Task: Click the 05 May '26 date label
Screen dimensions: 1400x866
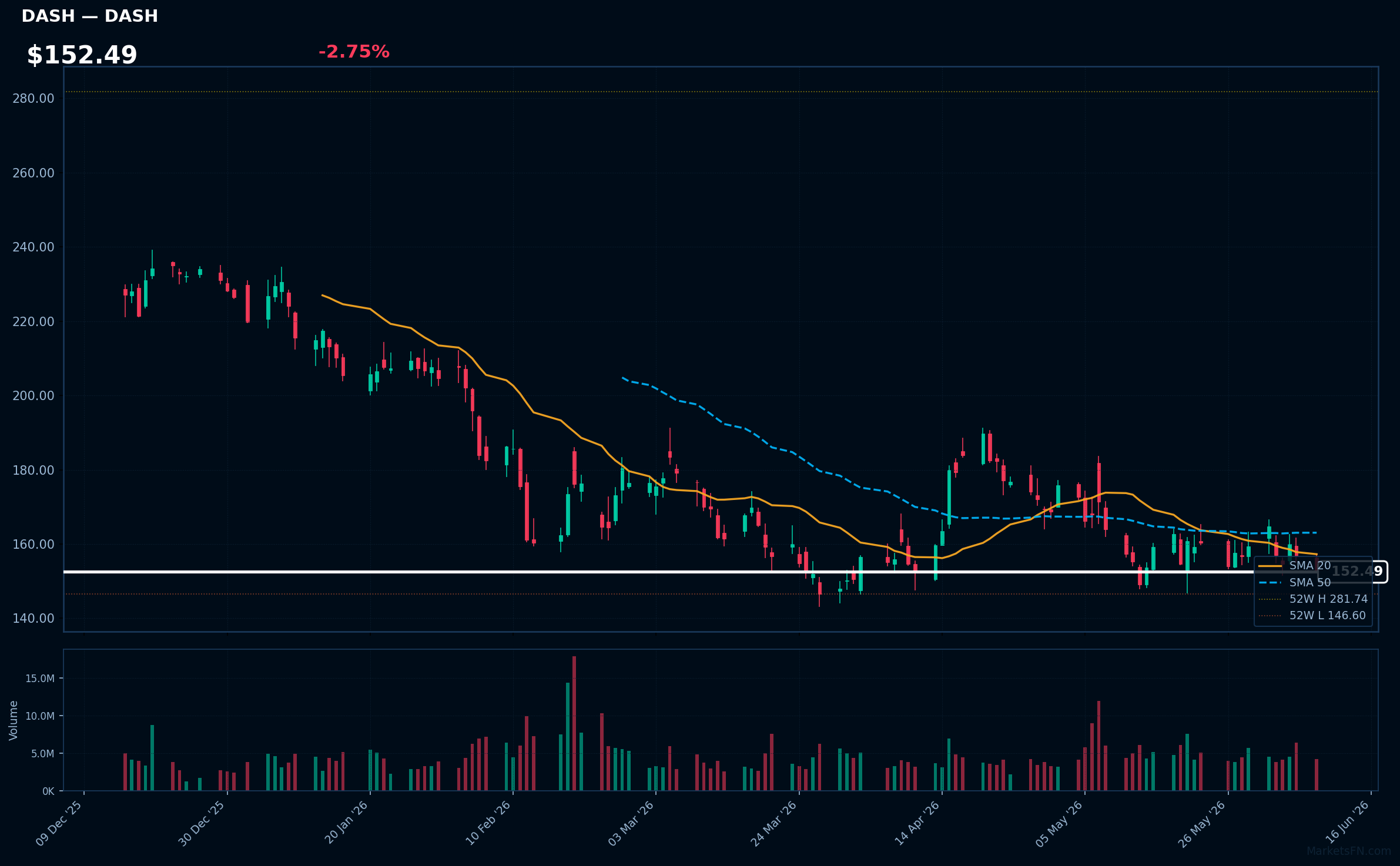Action: pyautogui.click(x=1059, y=824)
